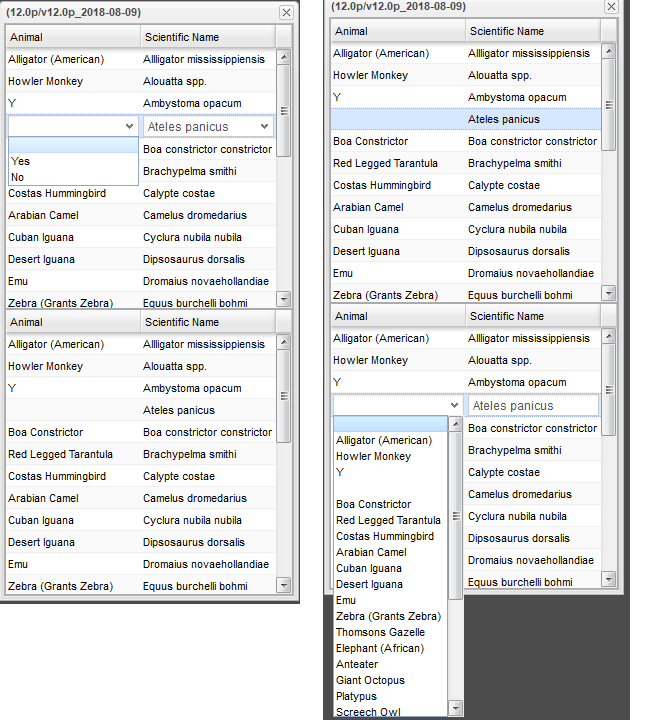The height and width of the screenshot is (720, 653).
Task: Select blank top entry in Yes/No dropdown list
Action: [x=72, y=146]
